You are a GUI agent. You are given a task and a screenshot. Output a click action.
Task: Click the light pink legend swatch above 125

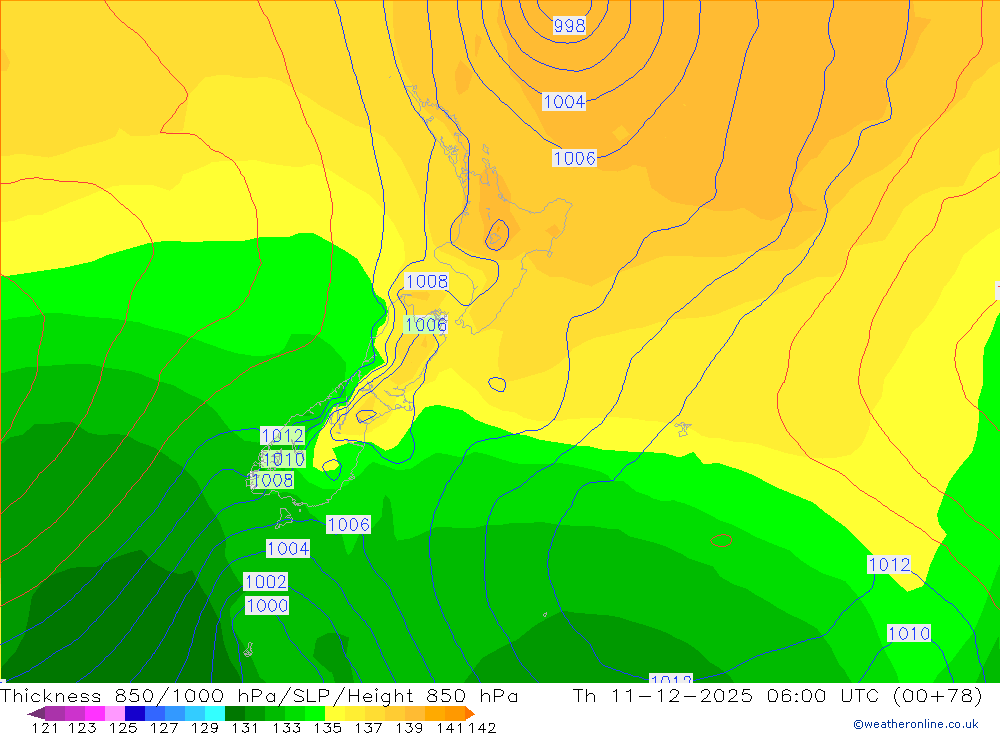[115, 713]
